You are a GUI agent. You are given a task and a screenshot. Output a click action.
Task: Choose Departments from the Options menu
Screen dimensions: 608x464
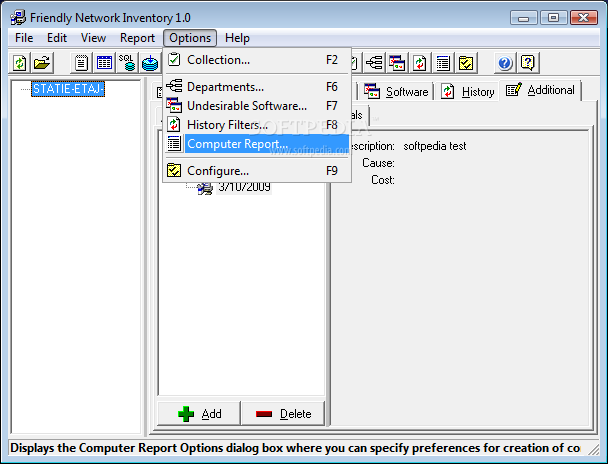point(257,86)
